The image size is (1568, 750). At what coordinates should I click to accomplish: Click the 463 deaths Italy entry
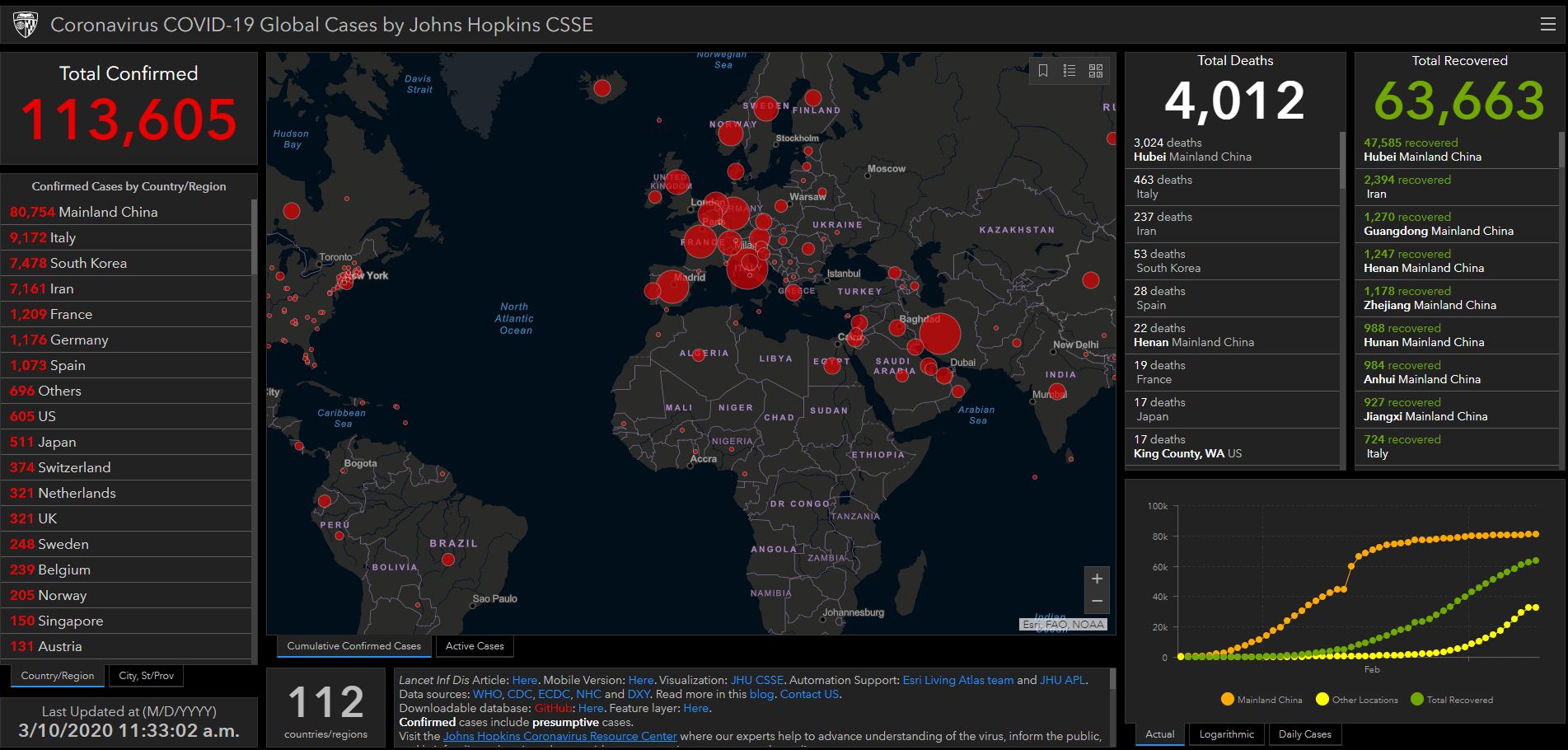click(1233, 187)
